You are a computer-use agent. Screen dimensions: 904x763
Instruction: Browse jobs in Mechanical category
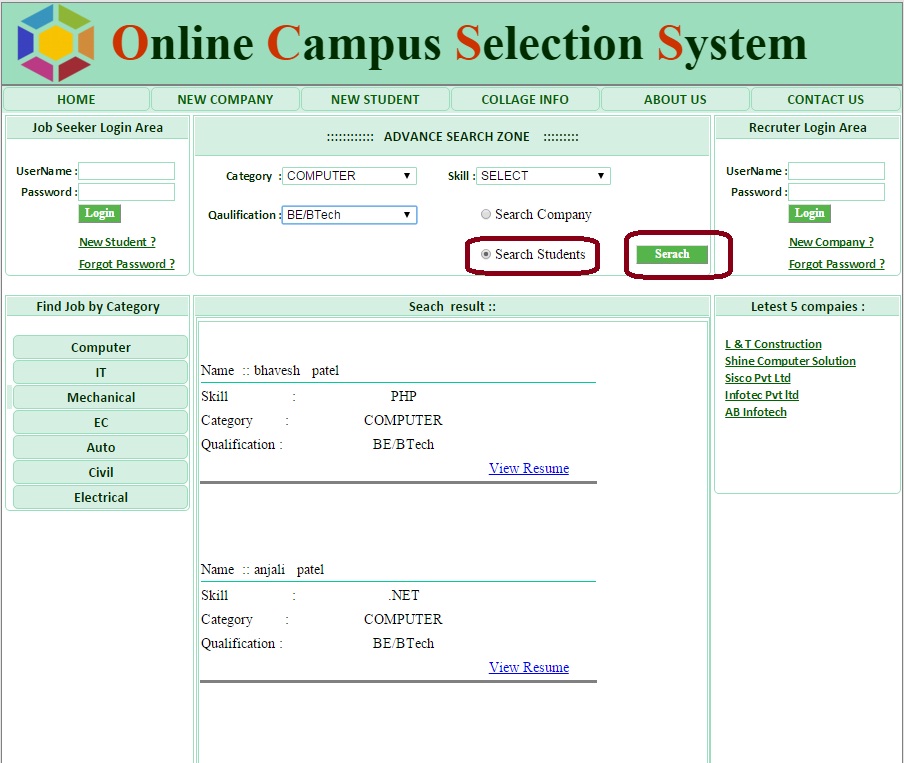point(100,397)
